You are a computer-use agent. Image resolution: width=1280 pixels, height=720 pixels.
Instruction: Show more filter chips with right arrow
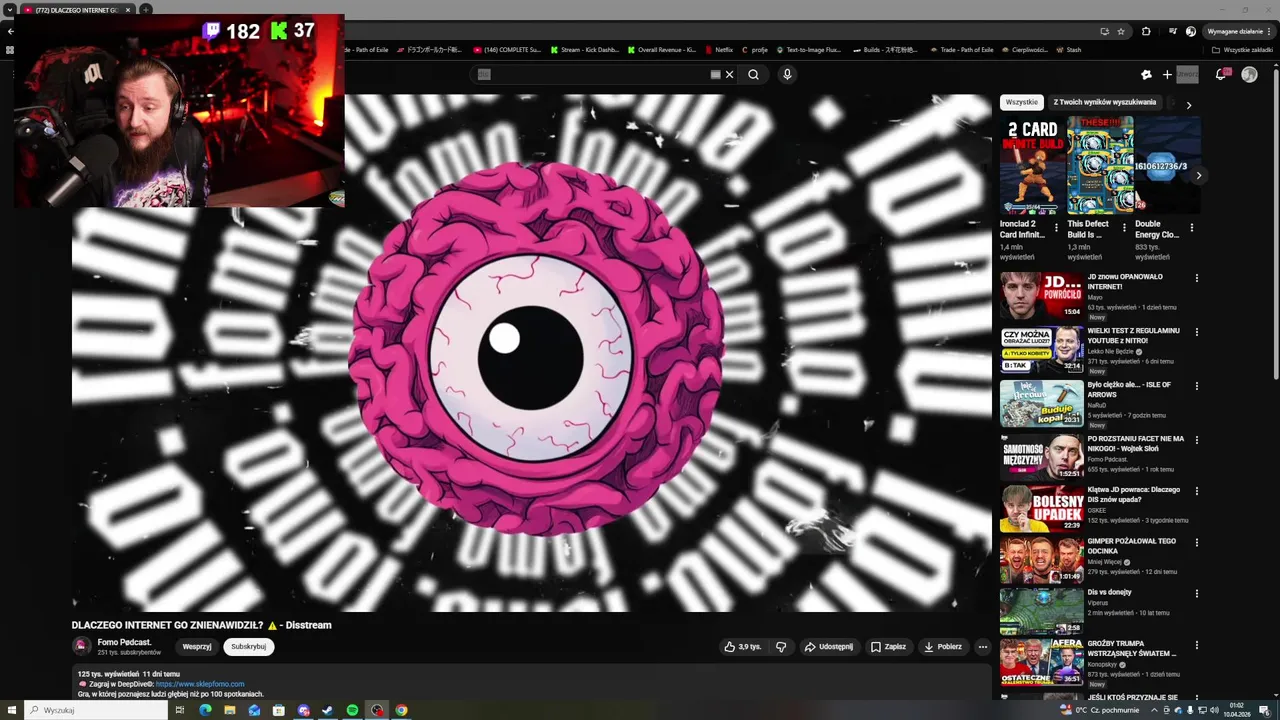point(1188,105)
